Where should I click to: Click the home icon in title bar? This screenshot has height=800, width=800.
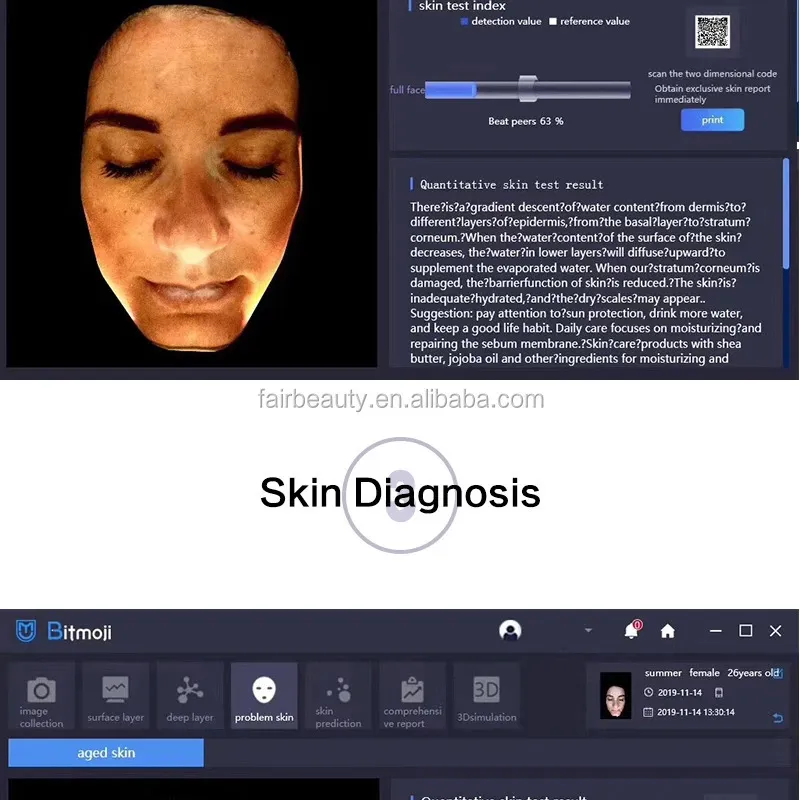(x=667, y=631)
